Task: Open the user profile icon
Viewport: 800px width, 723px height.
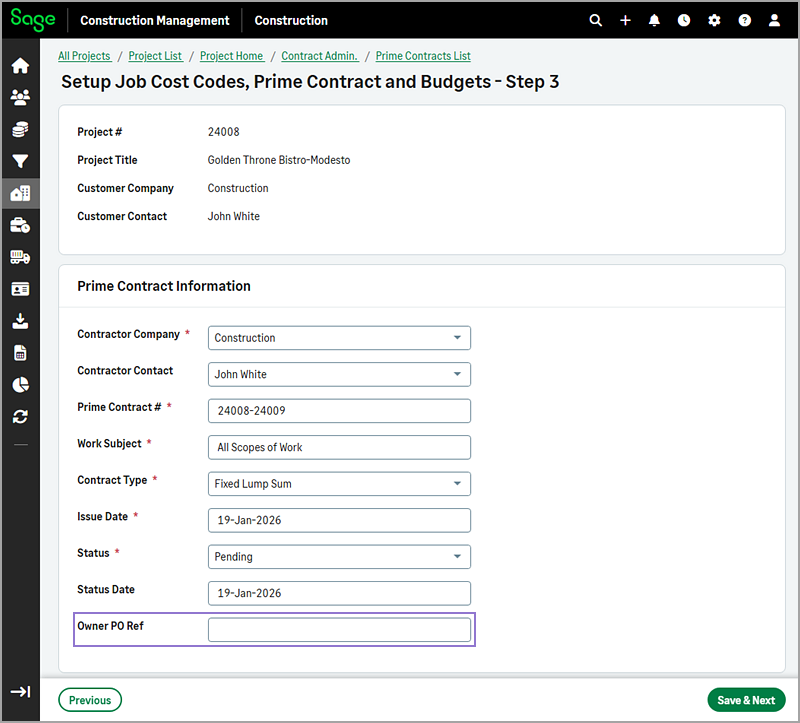Action: (x=774, y=20)
